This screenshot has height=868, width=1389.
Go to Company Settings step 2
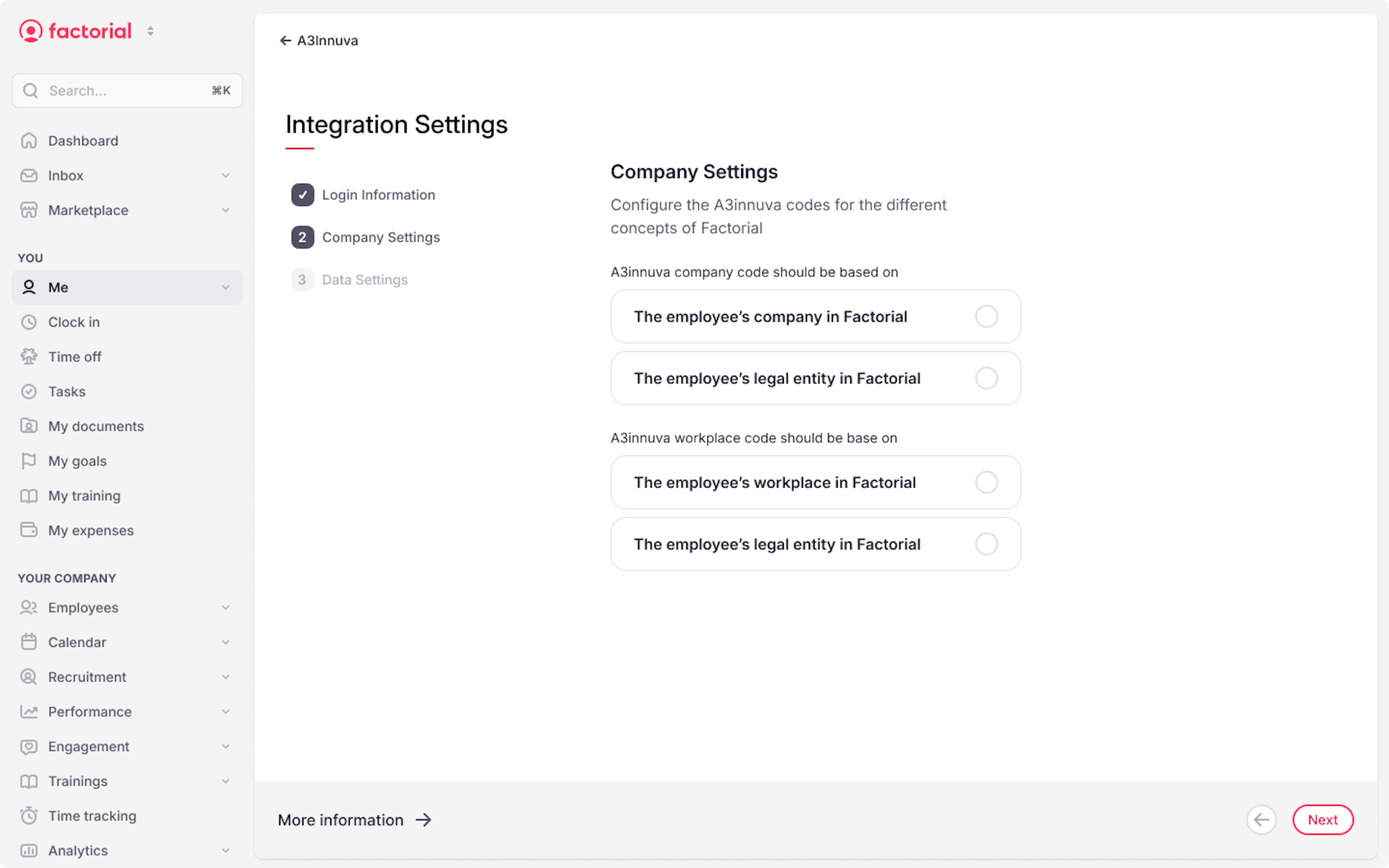click(366, 237)
